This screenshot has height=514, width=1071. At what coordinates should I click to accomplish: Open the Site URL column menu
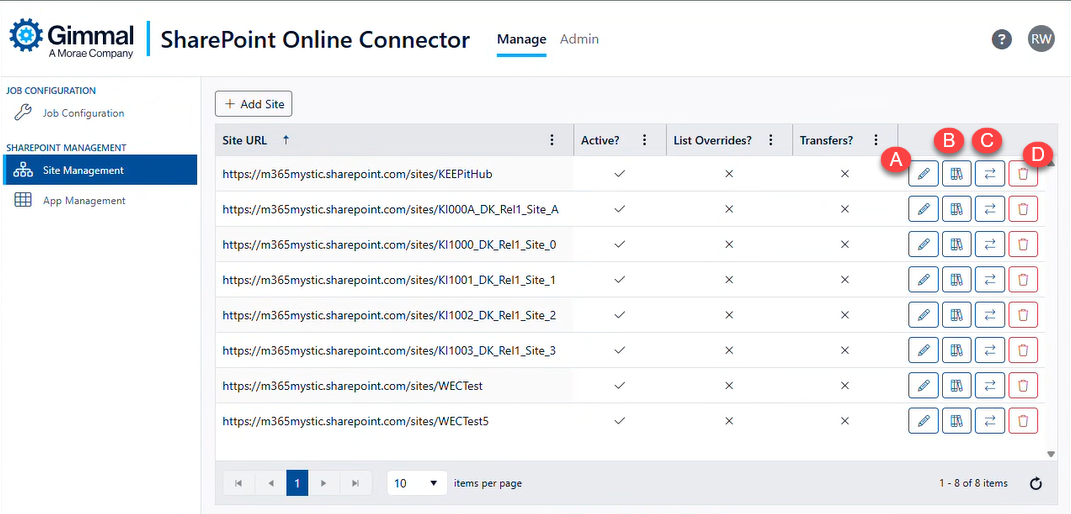point(553,141)
